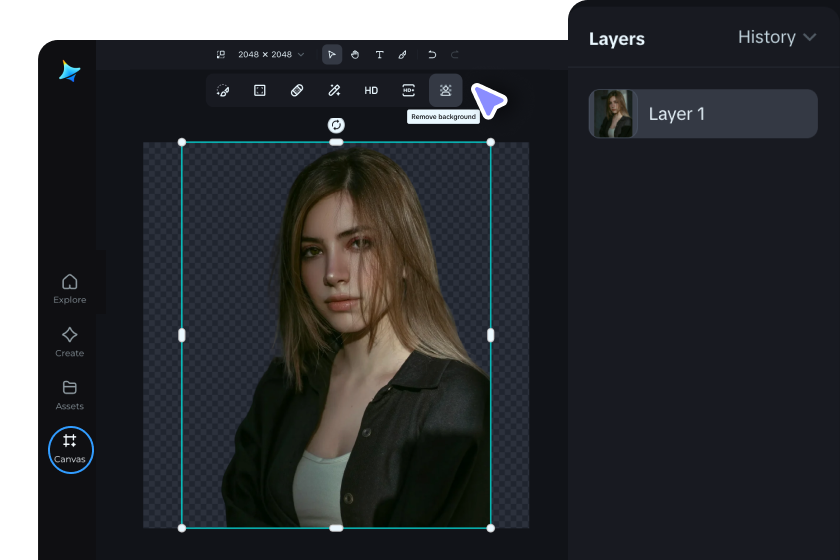Select the arrow pointer tool
Viewport: 840px width, 560px height.
[332, 54]
